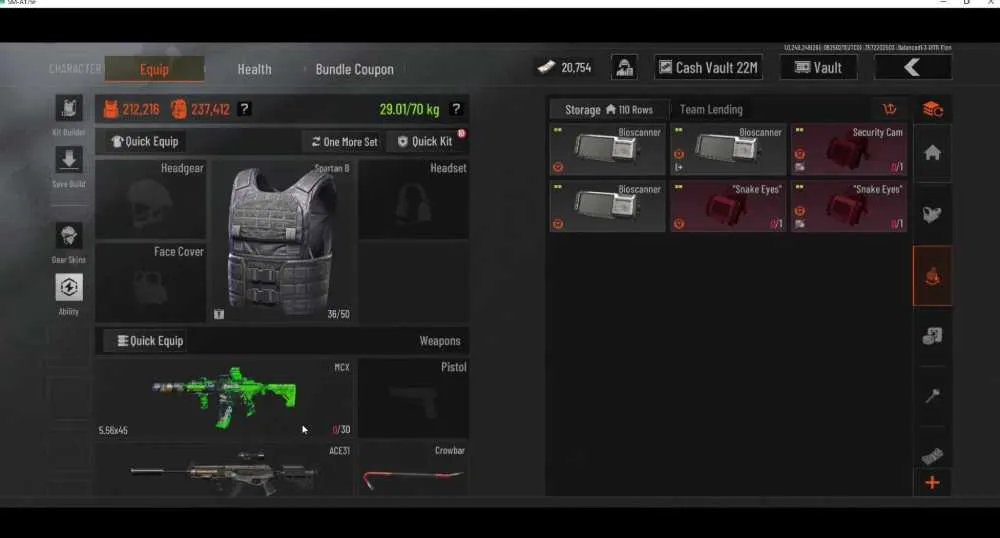Select the Crowbar melee slot
1000x538 pixels.
[414, 469]
